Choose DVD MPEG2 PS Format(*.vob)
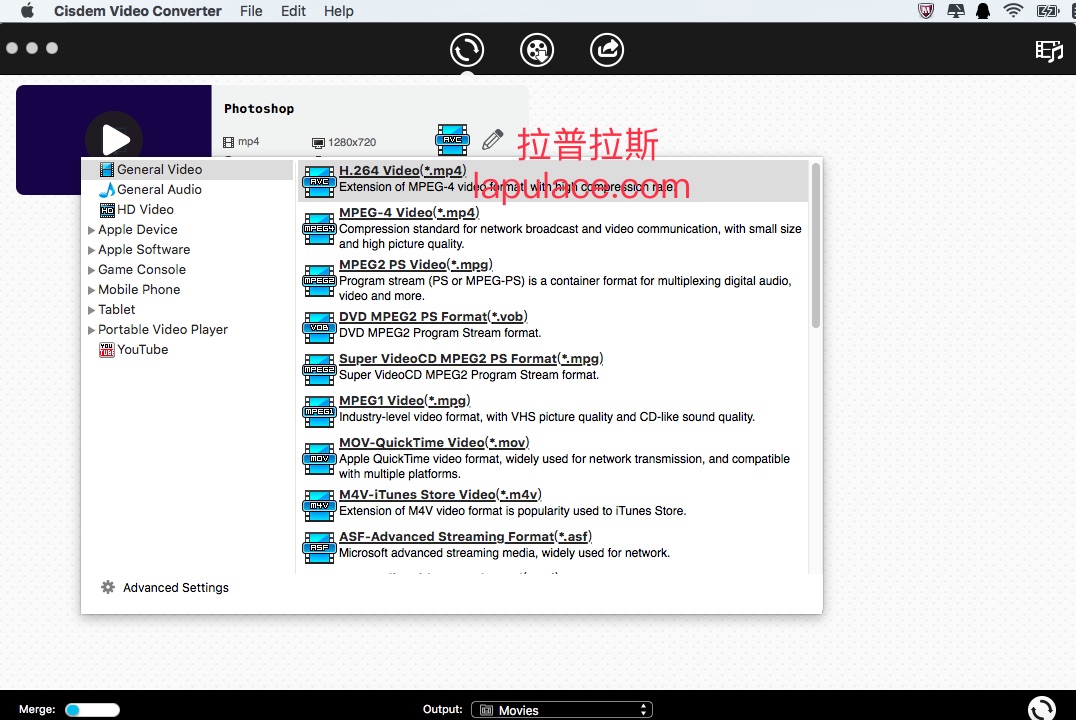 [553, 325]
